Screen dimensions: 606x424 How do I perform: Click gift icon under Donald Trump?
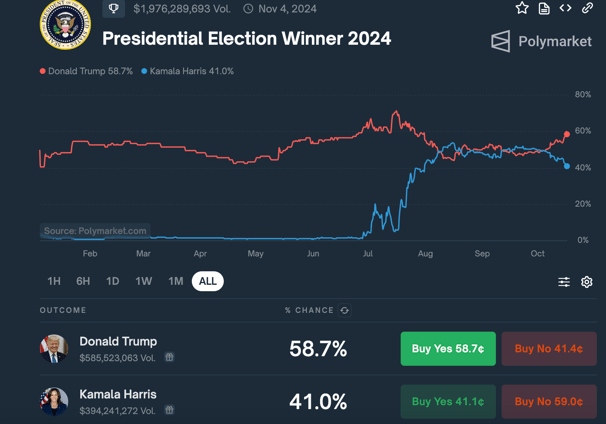169,357
